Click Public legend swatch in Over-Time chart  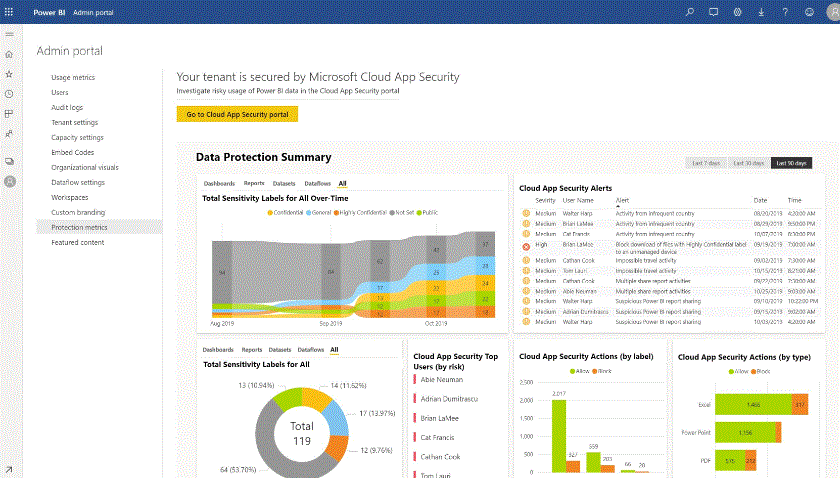tap(419, 213)
